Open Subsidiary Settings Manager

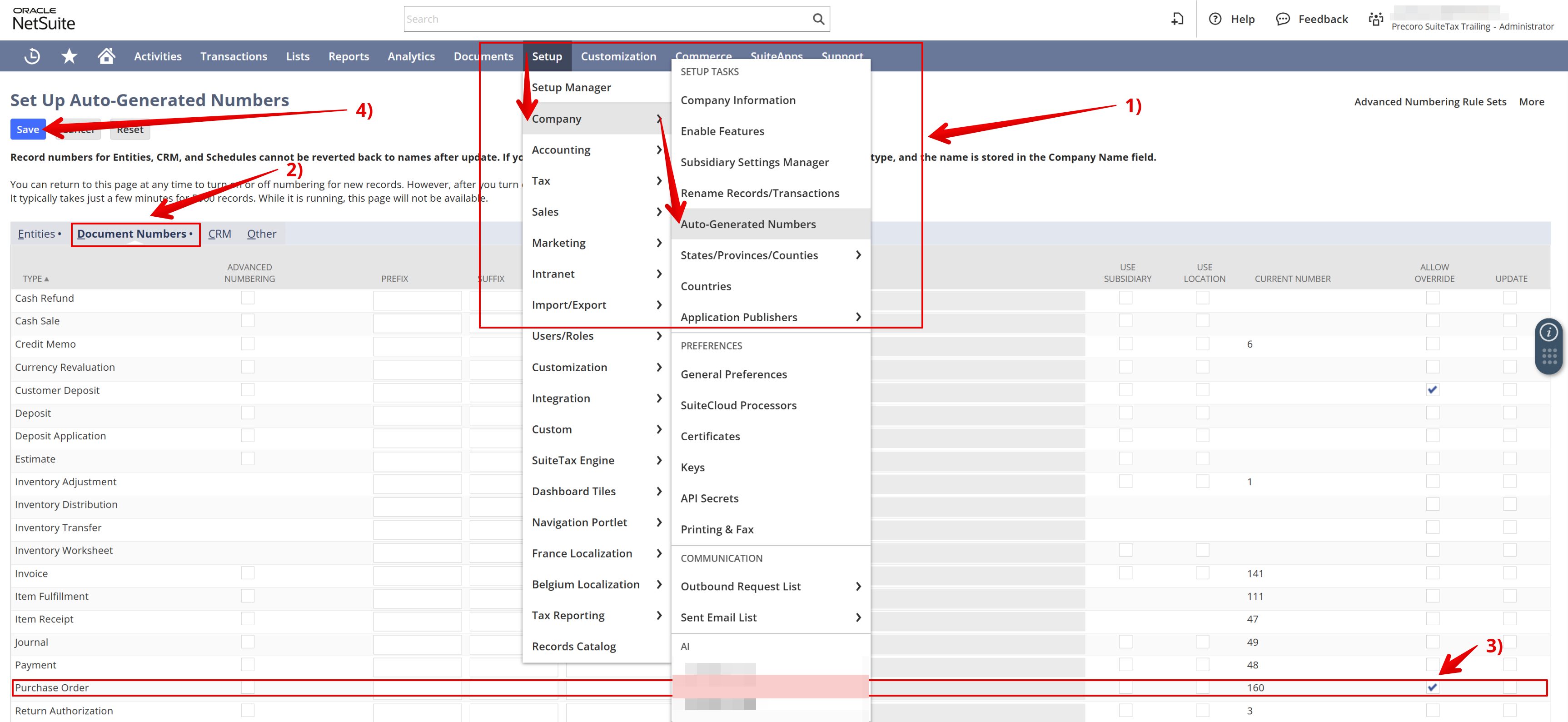755,162
